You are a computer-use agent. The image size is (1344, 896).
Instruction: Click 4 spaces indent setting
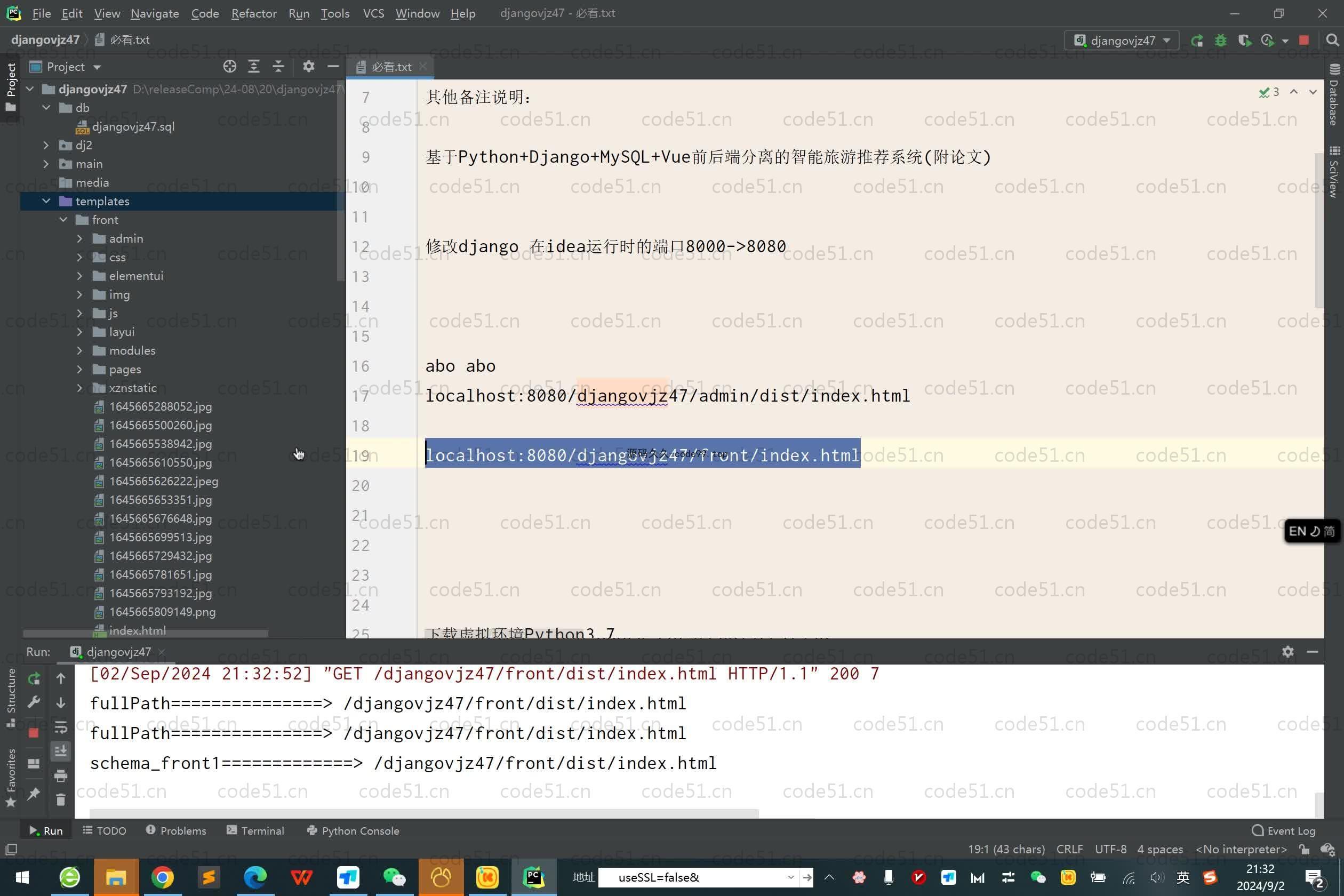[x=1160, y=850]
